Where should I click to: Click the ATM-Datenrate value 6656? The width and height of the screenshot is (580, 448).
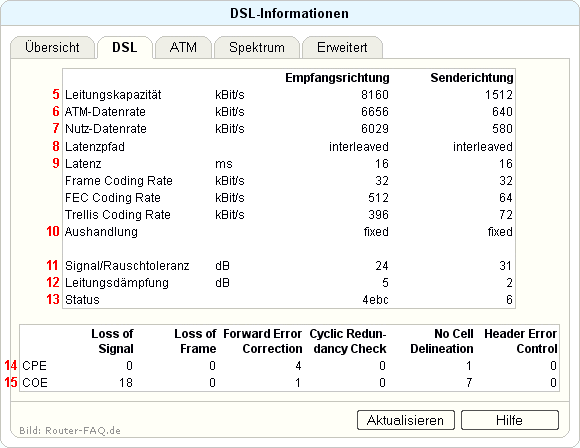375,112
